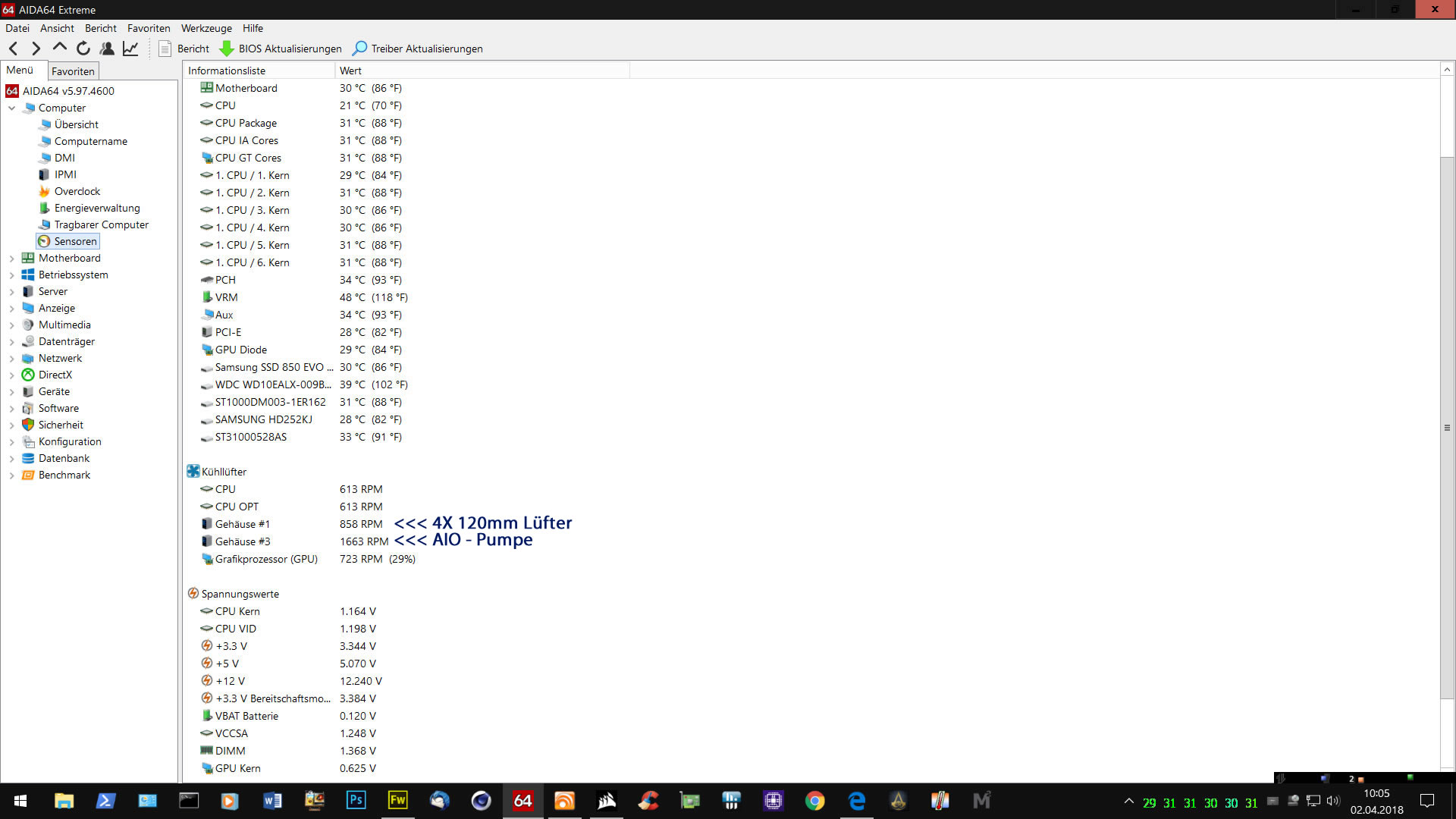Viewport: 1456px width, 819px height.
Task: Click the AIDA64 taskbar icon
Action: (x=522, y=801)
